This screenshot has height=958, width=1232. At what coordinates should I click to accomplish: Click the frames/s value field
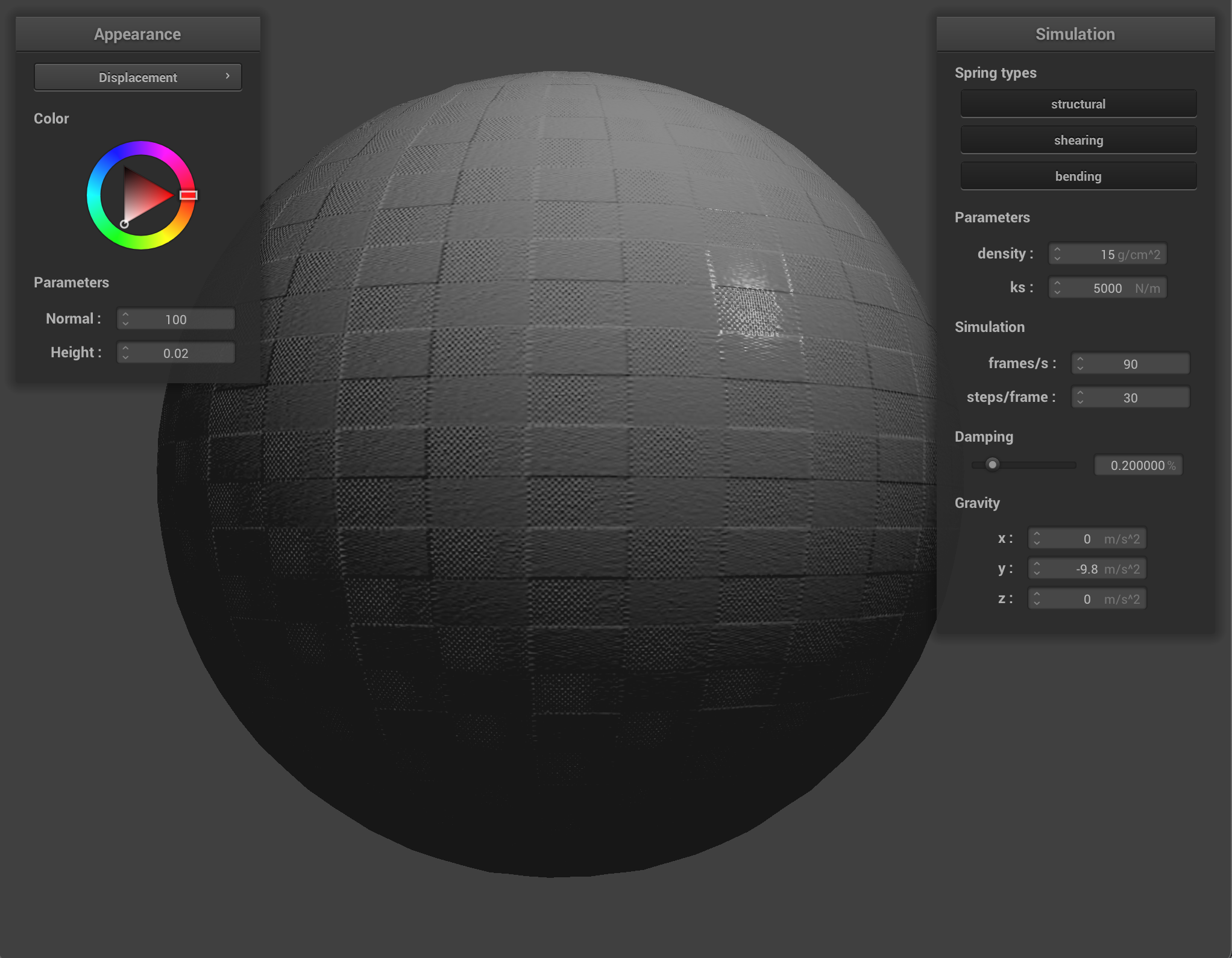pyautogui.click(x=1131, y=364)
